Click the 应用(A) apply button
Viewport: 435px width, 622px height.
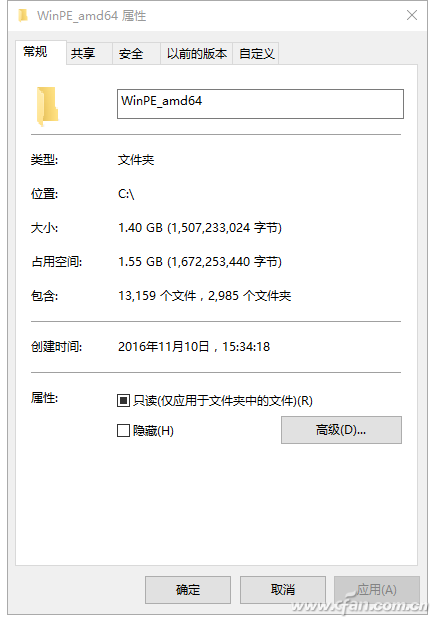click(x=377, y=589)
